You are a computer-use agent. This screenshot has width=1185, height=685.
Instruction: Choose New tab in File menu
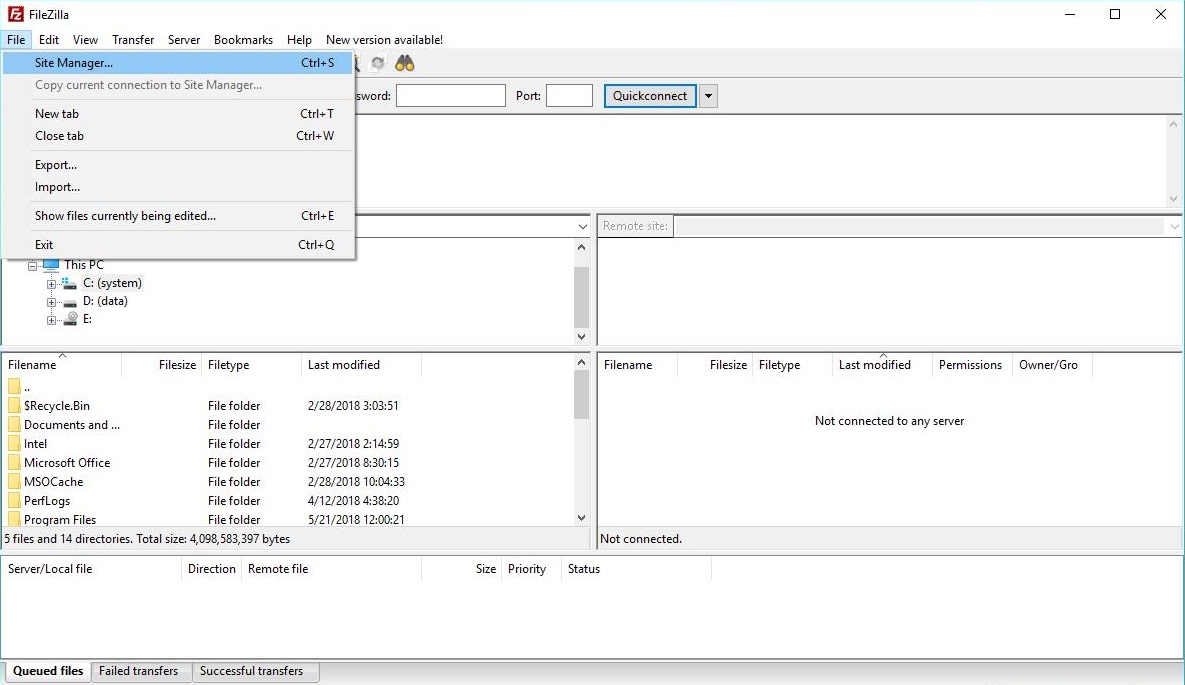[178, 113]
